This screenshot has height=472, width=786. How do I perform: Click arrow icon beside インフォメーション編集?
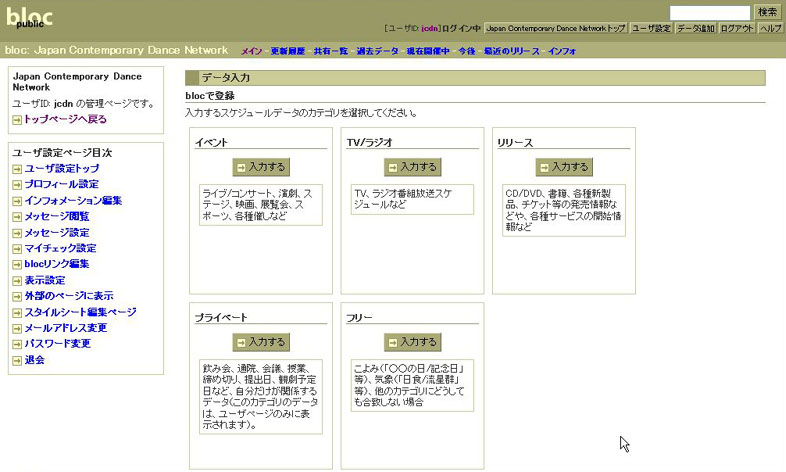[17, 201]
